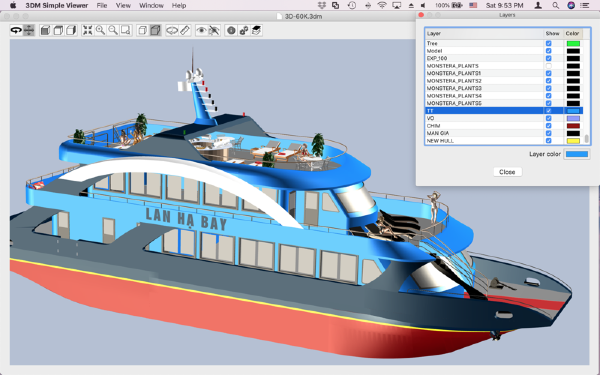
Task: Select the measure ruler tool
Action: (x=185, y=30)
